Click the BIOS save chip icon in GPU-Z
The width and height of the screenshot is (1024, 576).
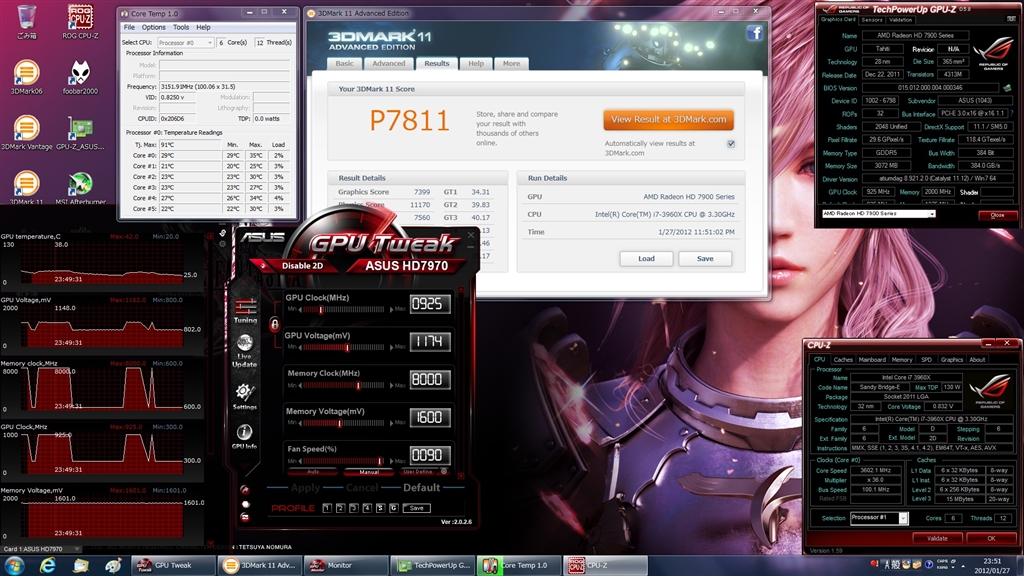click(1007, 88)
